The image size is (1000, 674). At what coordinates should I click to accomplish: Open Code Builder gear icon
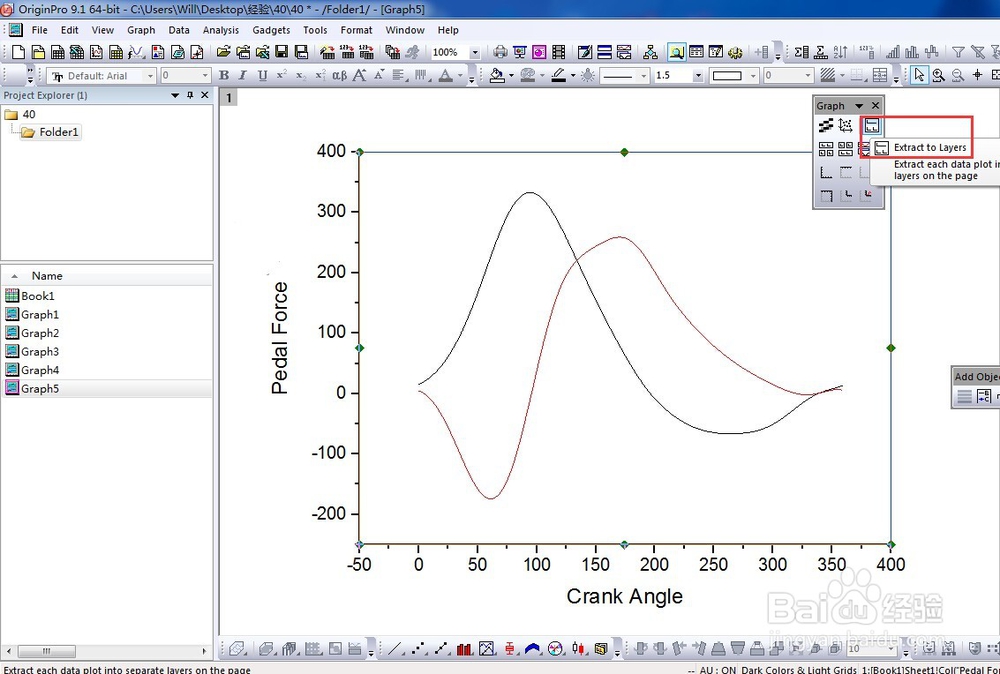click(x=735, y=52)
